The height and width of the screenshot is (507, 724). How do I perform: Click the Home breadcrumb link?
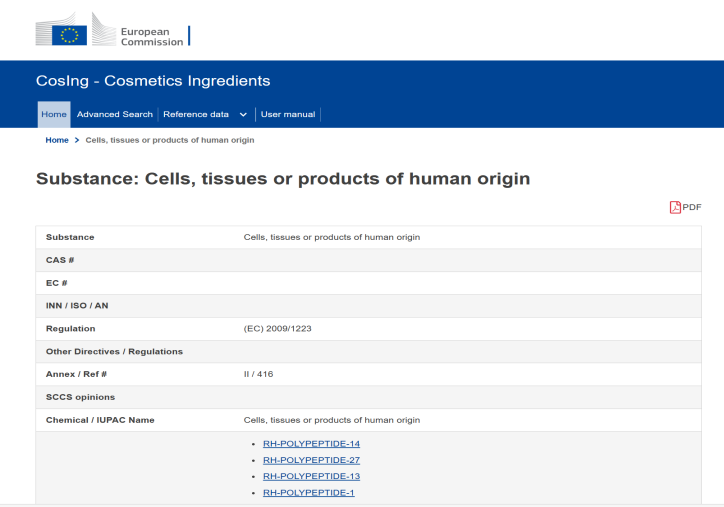pyautogui.click(x=57, y=140)
